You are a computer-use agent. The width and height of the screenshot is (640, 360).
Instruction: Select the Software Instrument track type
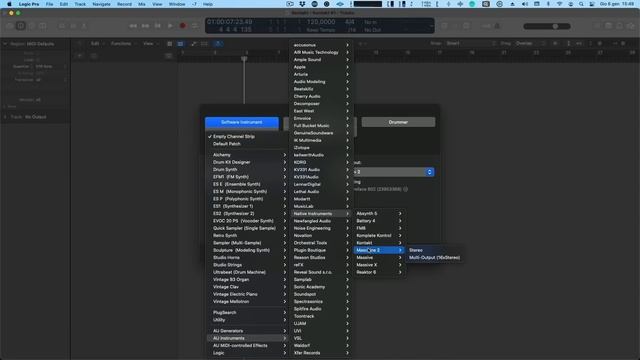coord(242,122)
